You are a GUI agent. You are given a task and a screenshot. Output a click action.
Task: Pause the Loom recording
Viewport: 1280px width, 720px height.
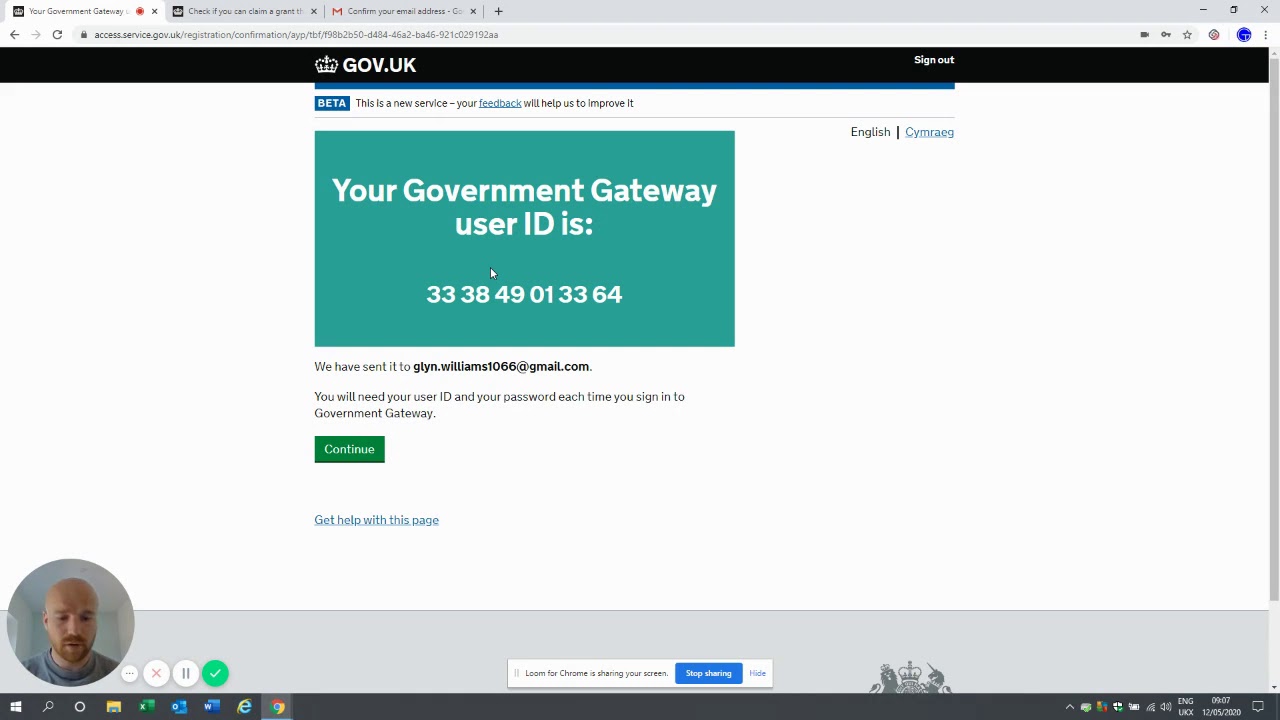coord(185,673)
